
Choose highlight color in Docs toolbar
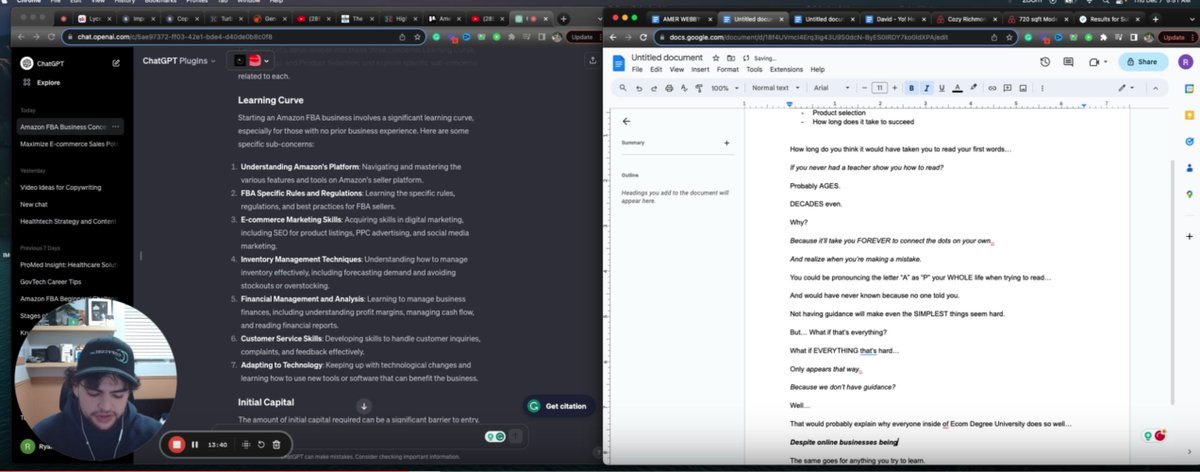pyautogui.click(x=974, y=88)
